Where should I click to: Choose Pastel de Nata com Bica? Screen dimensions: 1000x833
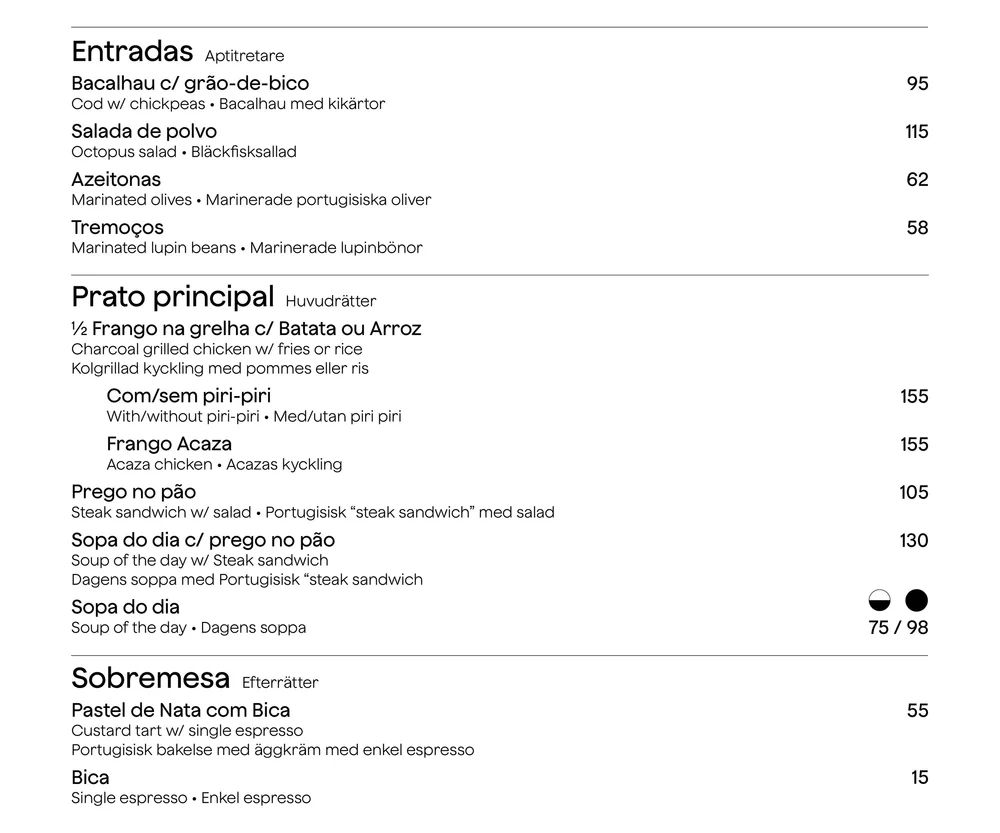(x=180, y=711)
